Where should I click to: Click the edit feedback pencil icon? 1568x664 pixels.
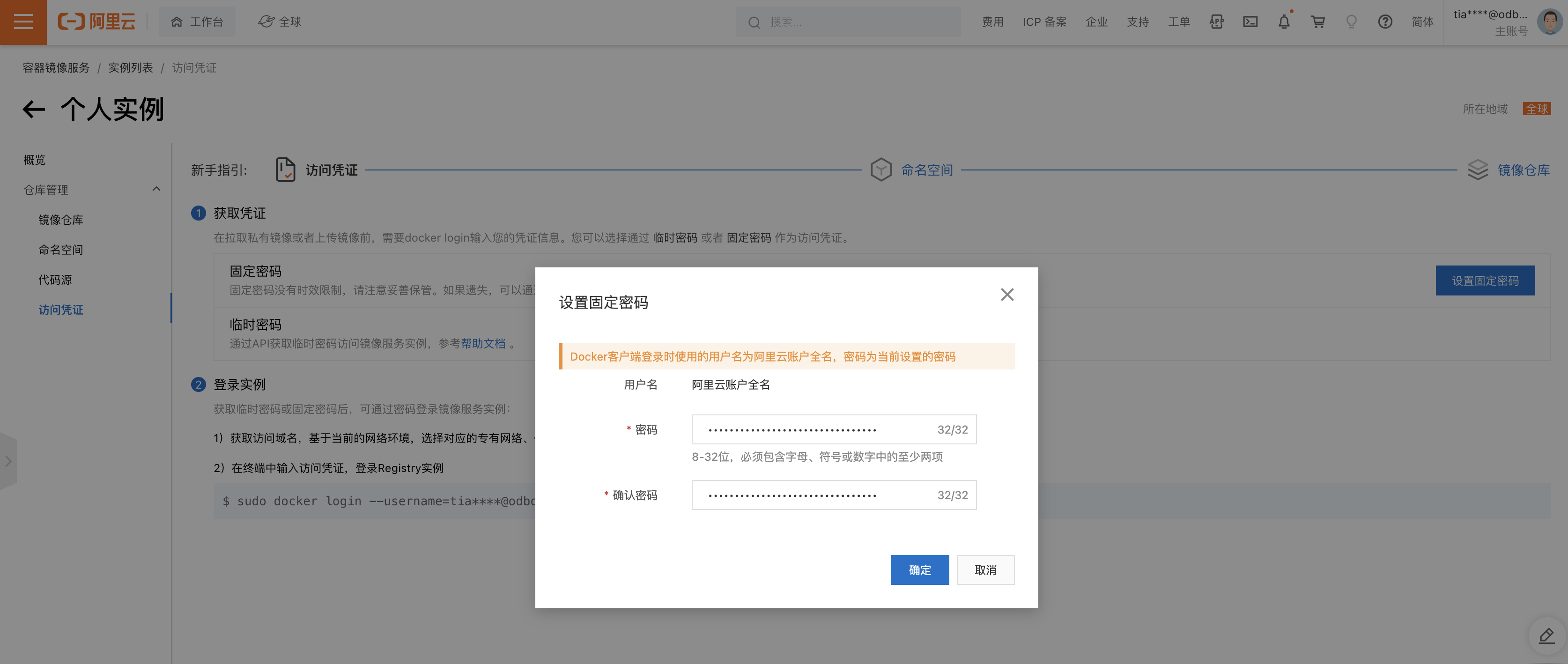[1546, 636]
